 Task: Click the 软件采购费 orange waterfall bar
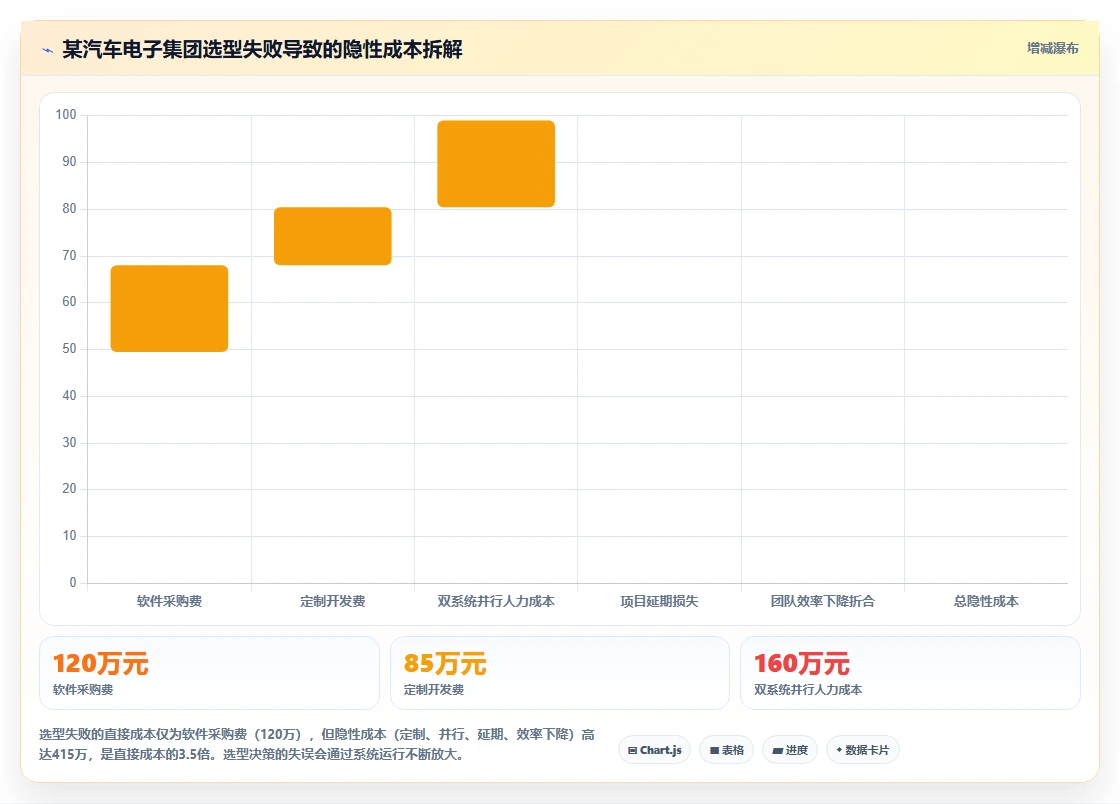point(169,308)
